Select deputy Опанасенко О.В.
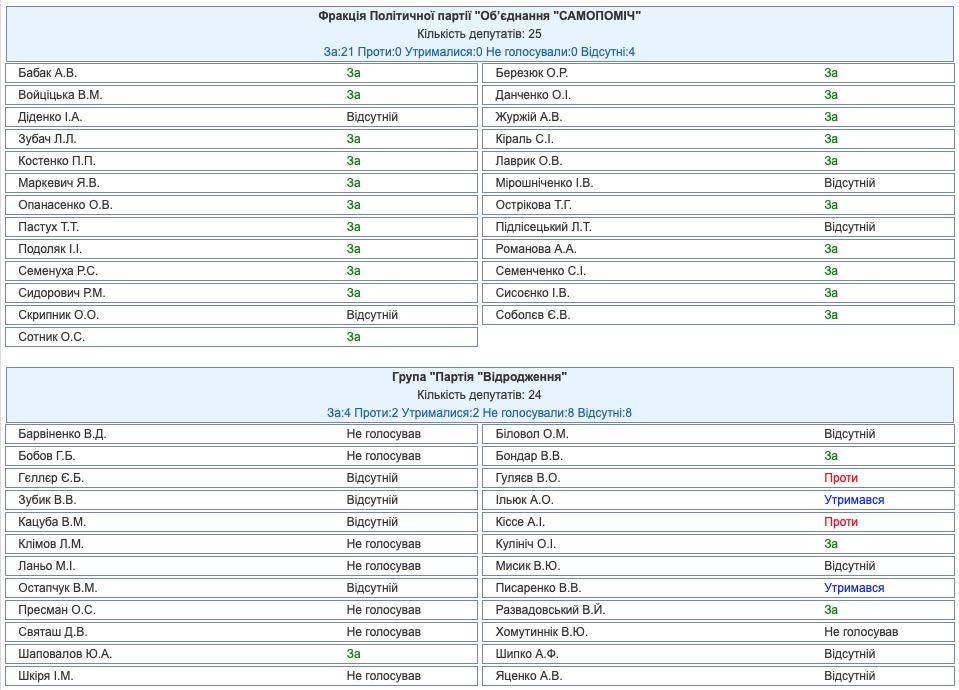The image size is (959, 690). point(65,205)
